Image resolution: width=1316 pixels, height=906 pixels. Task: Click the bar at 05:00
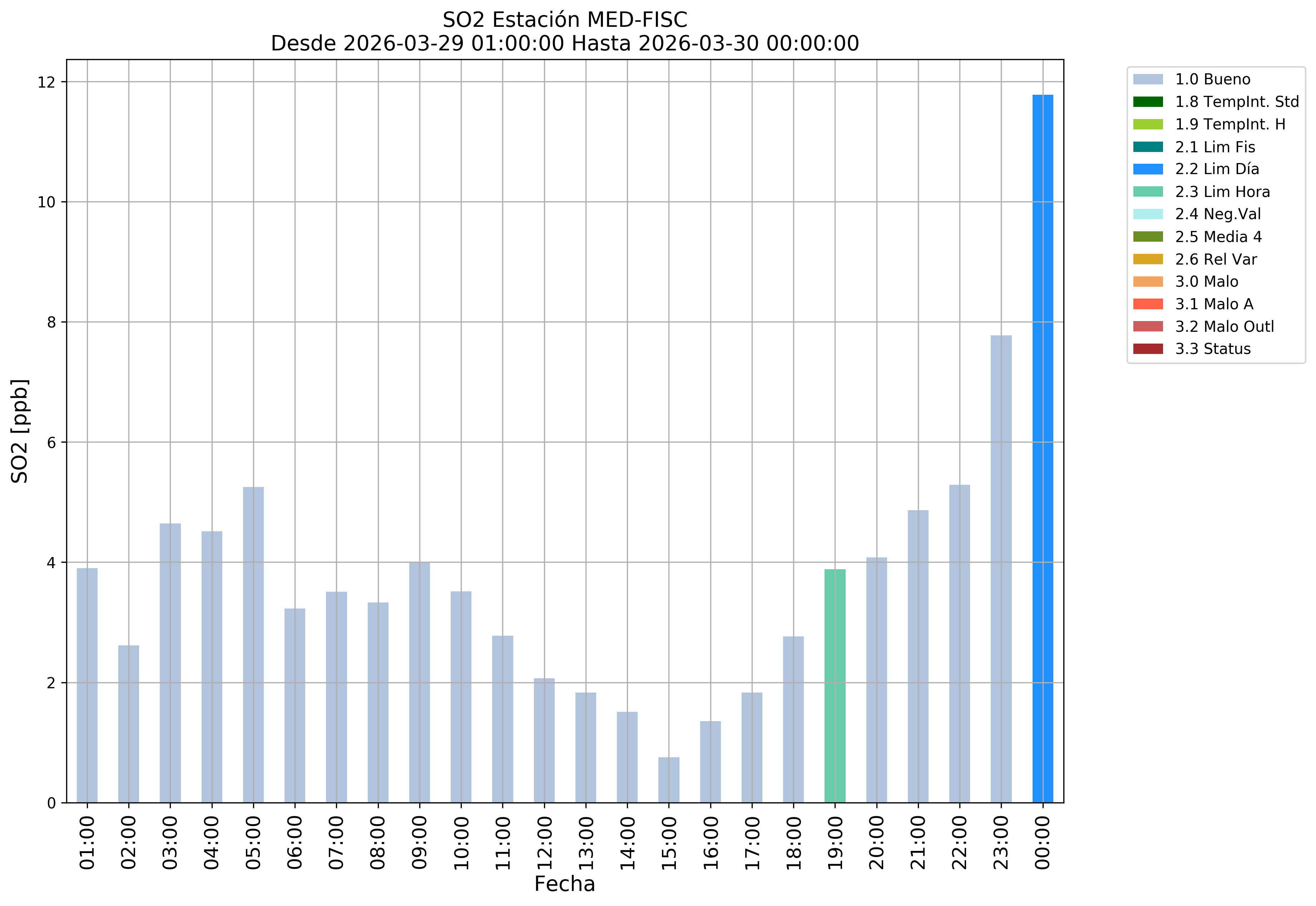click(x=253, y=644)
